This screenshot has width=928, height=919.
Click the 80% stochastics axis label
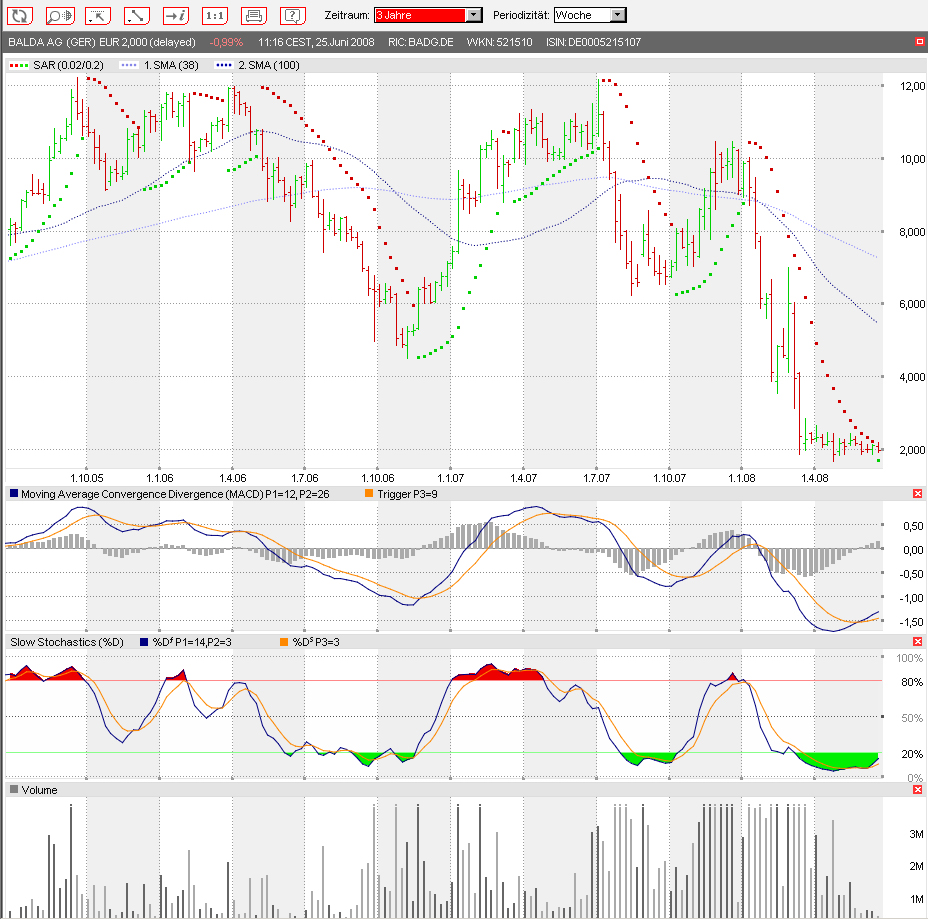912,682
